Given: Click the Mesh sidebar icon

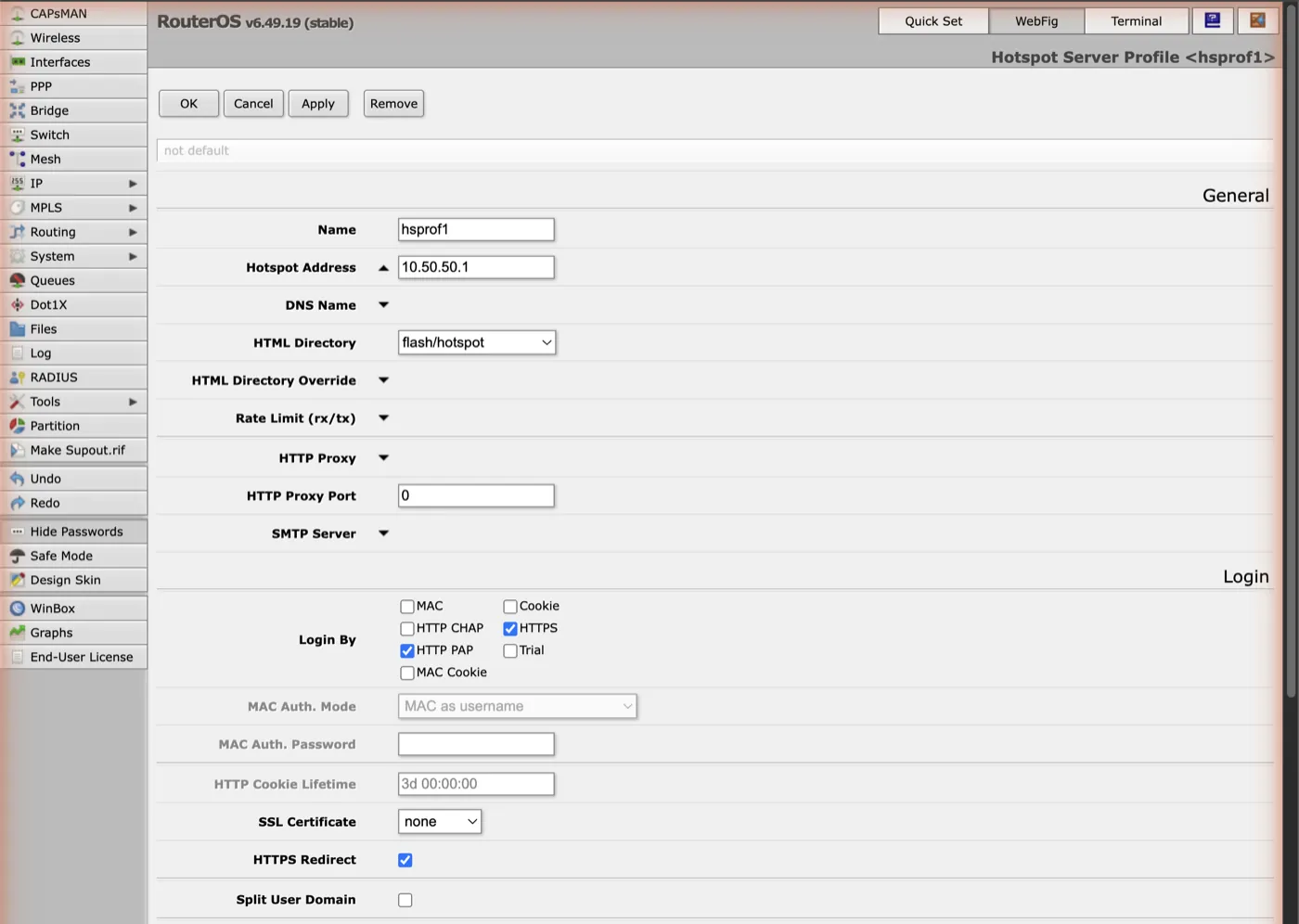Looking at the screenshot, I should (17, 159).
